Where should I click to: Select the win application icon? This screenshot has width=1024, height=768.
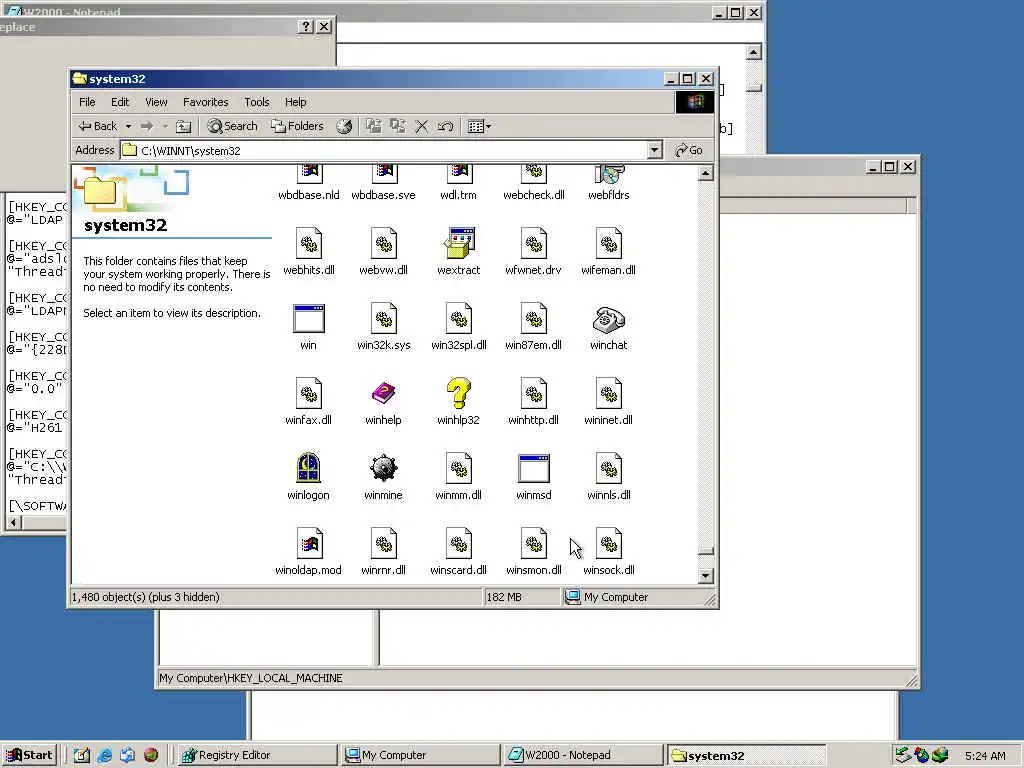tap(309, 319)
